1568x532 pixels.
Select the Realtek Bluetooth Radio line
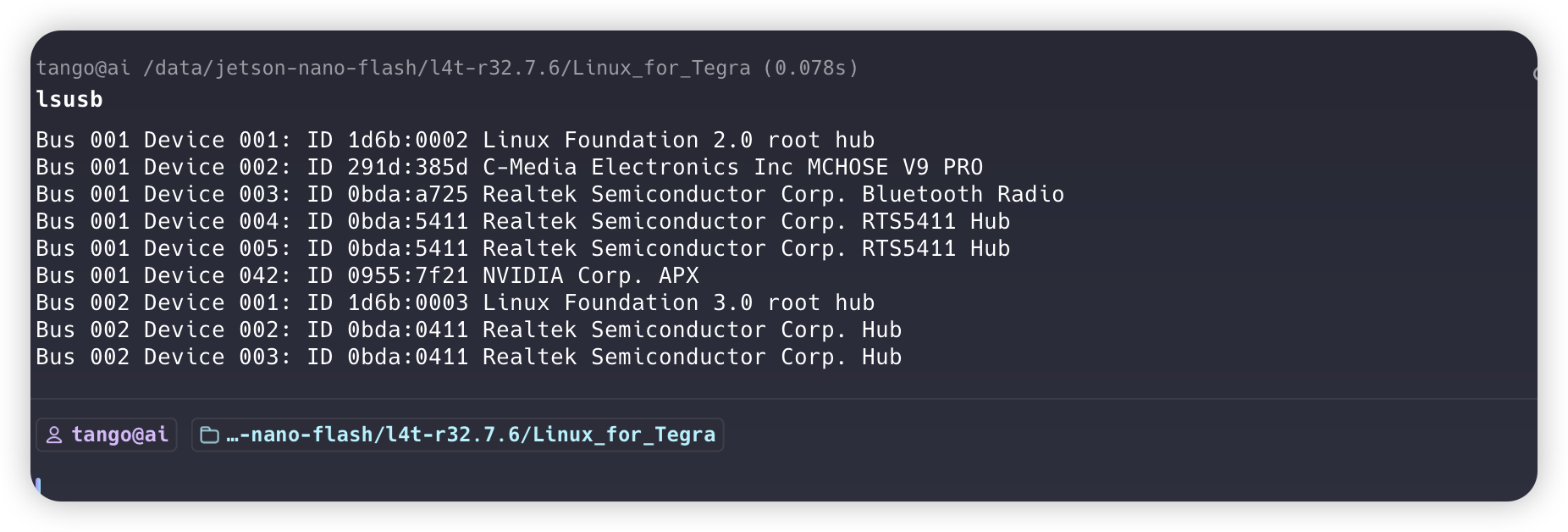[550, 194]
